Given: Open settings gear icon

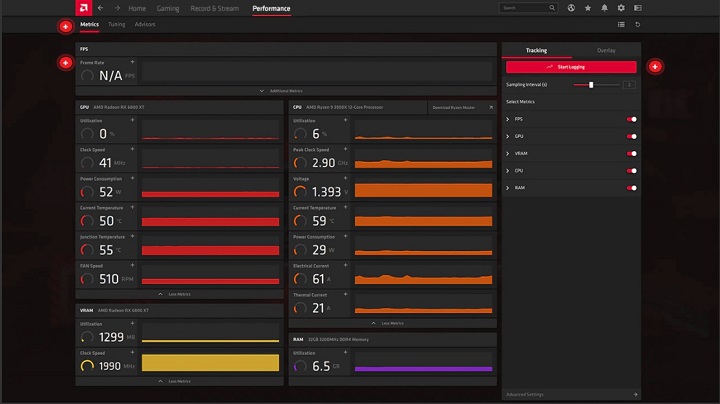Looking at the screenshot, I should [621, 8].
